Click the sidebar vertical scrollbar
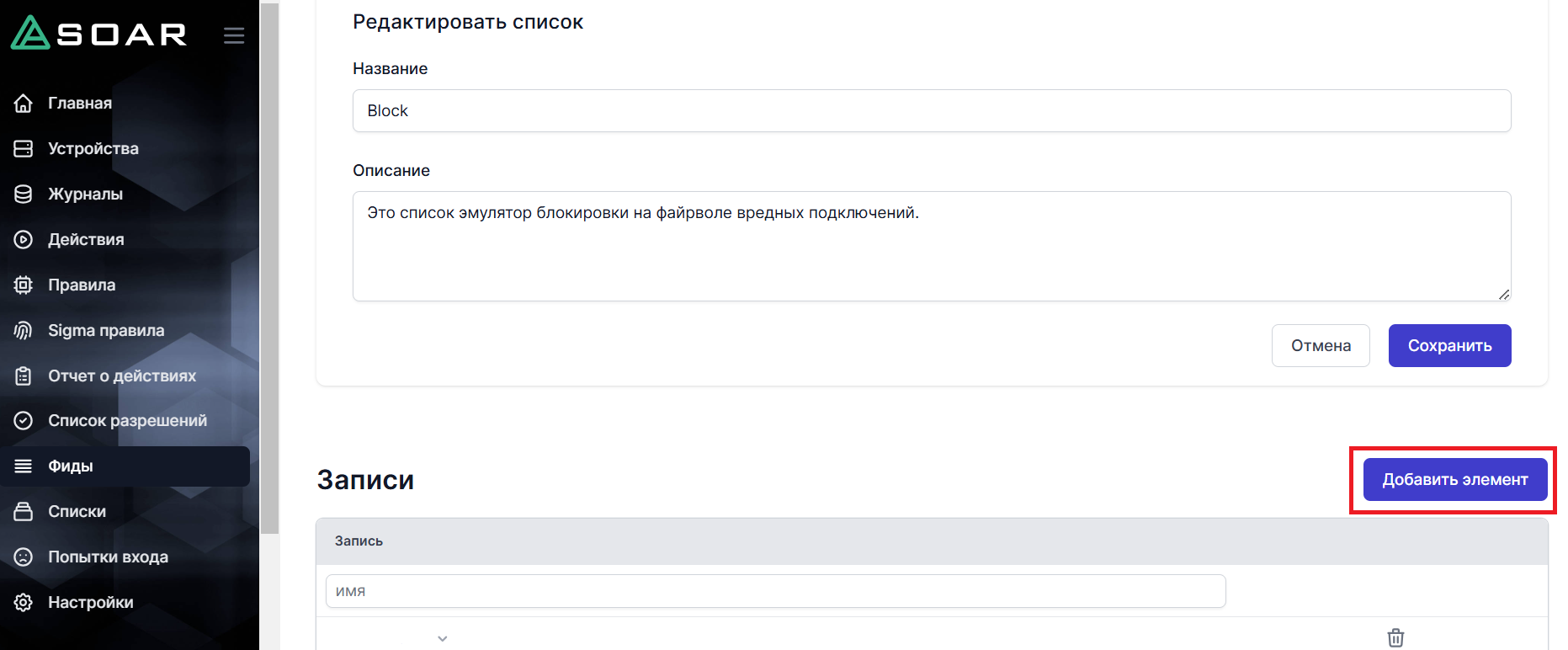 (269, 269)
